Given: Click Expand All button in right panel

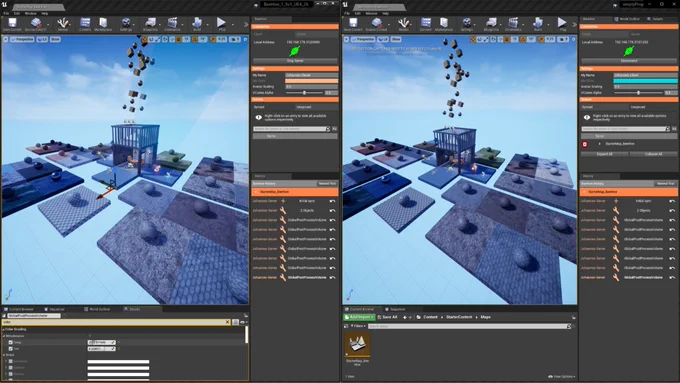Looking at the screenshot, I should click(604, 154).
